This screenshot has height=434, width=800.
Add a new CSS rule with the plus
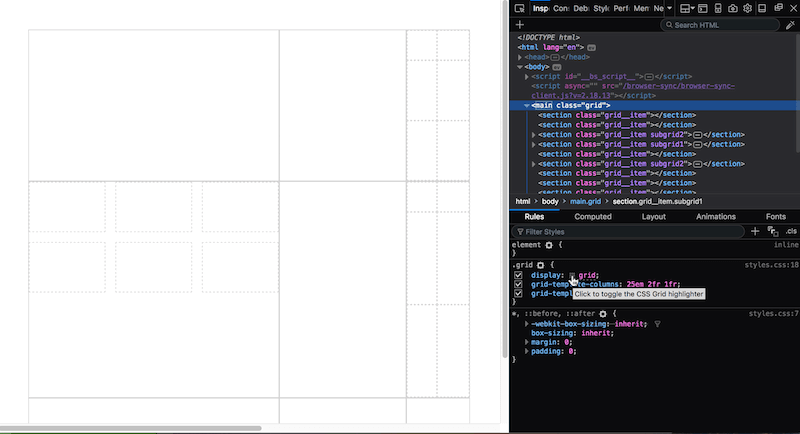click(755, 232)
